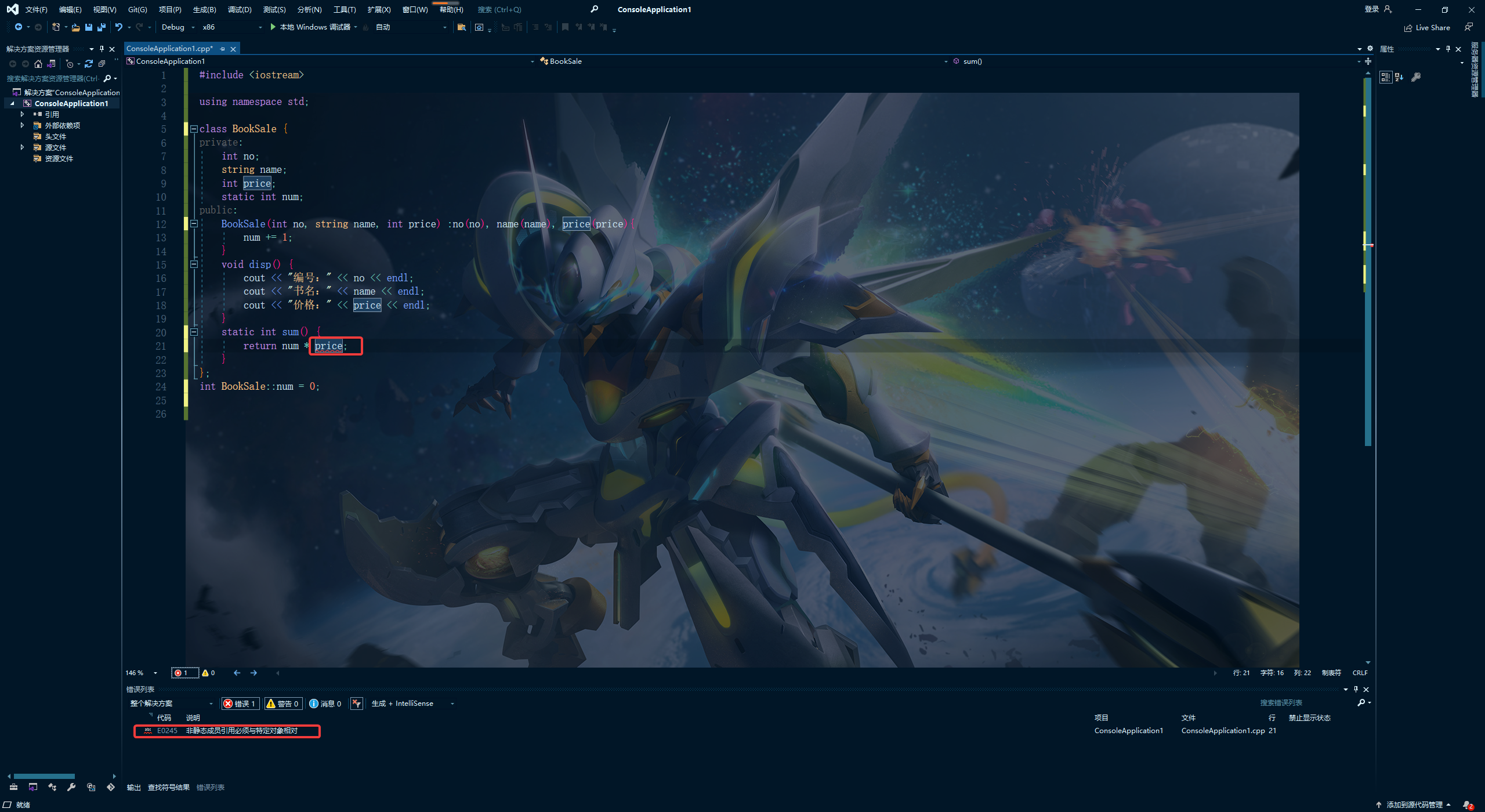The height and width of the screenshot is (812, 1485).
Task: Click the Undo icon in toolbar
Action: tap(119, 27)
